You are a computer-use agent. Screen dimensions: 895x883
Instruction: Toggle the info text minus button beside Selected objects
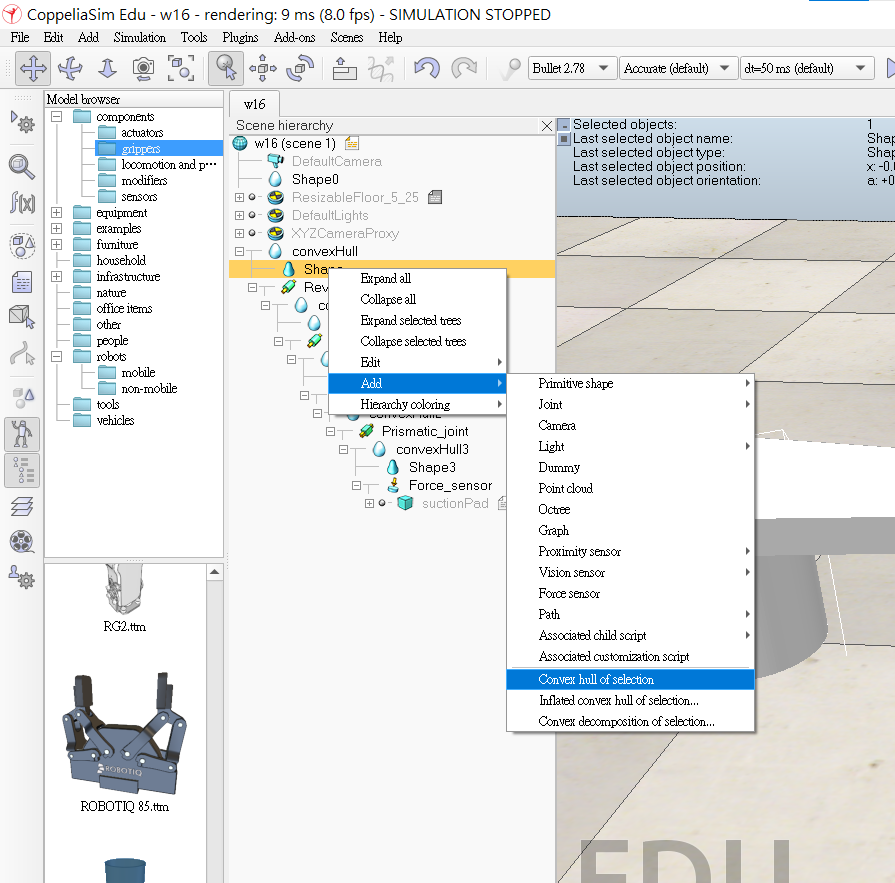(563, 124)
